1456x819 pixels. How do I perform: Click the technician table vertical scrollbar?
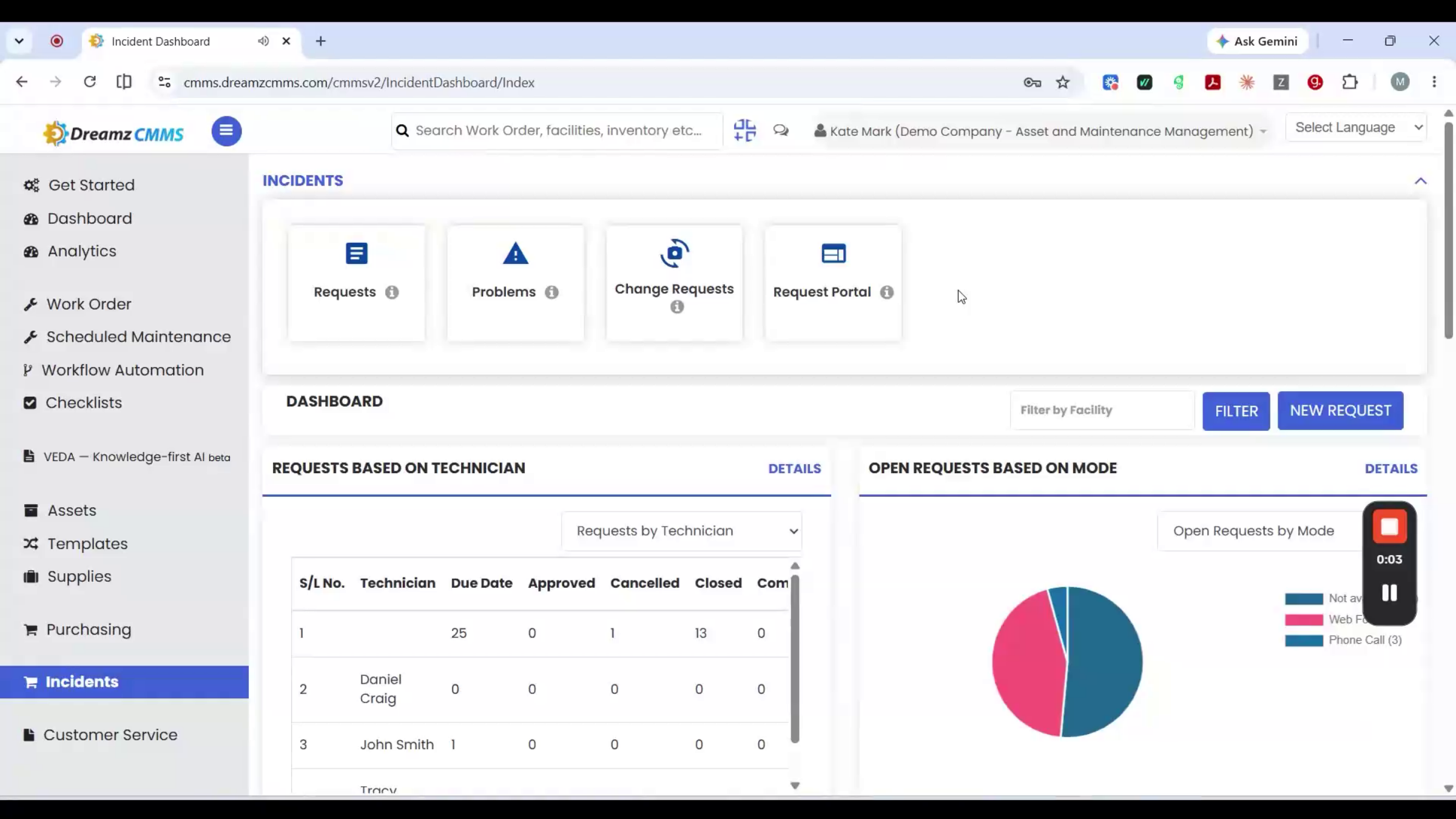pos(795,659)
